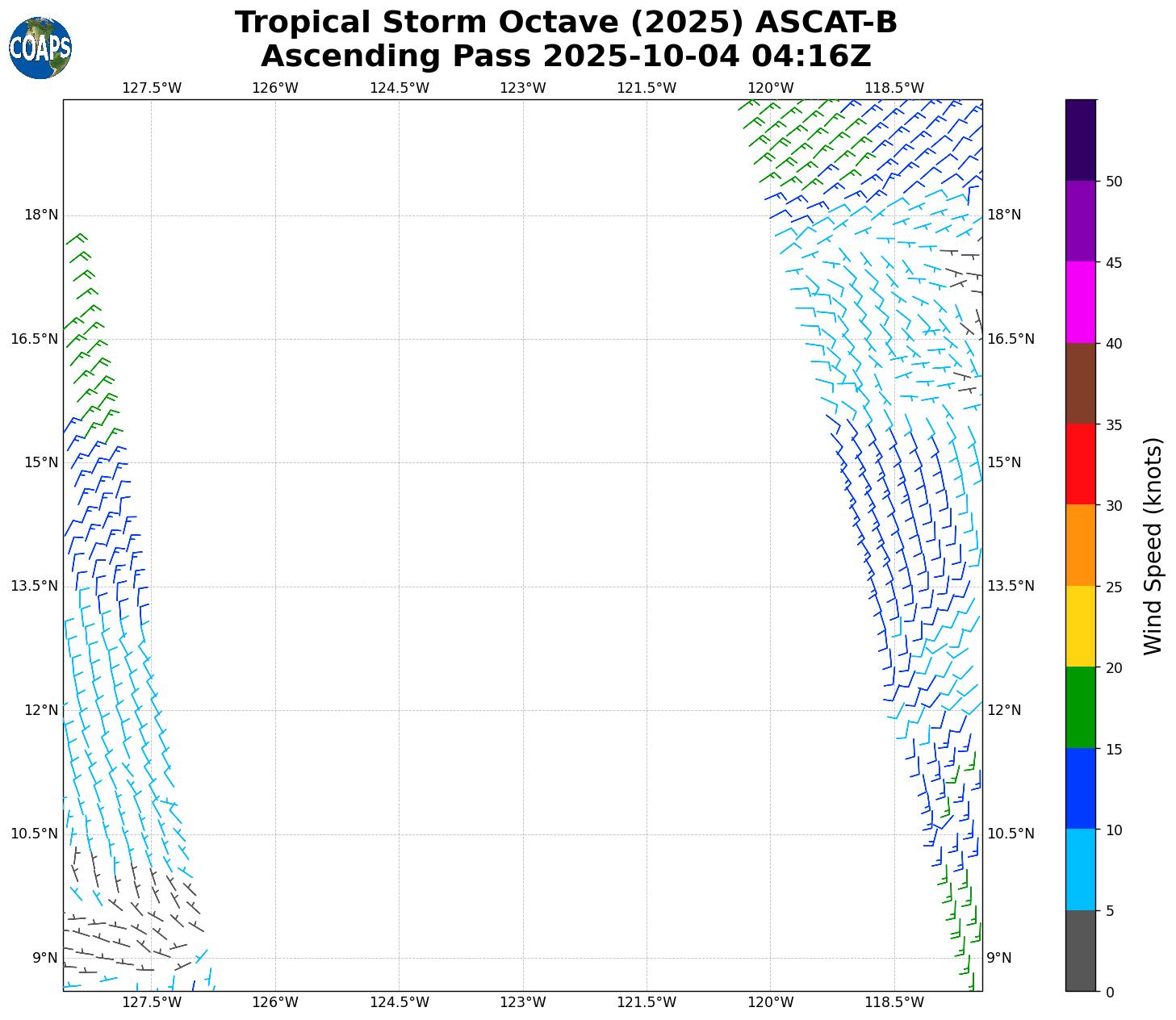Click the 'Wind Speed (knots)' colorbar label
This screenshot has width=1176, height=1020.
coord(1153,546)
